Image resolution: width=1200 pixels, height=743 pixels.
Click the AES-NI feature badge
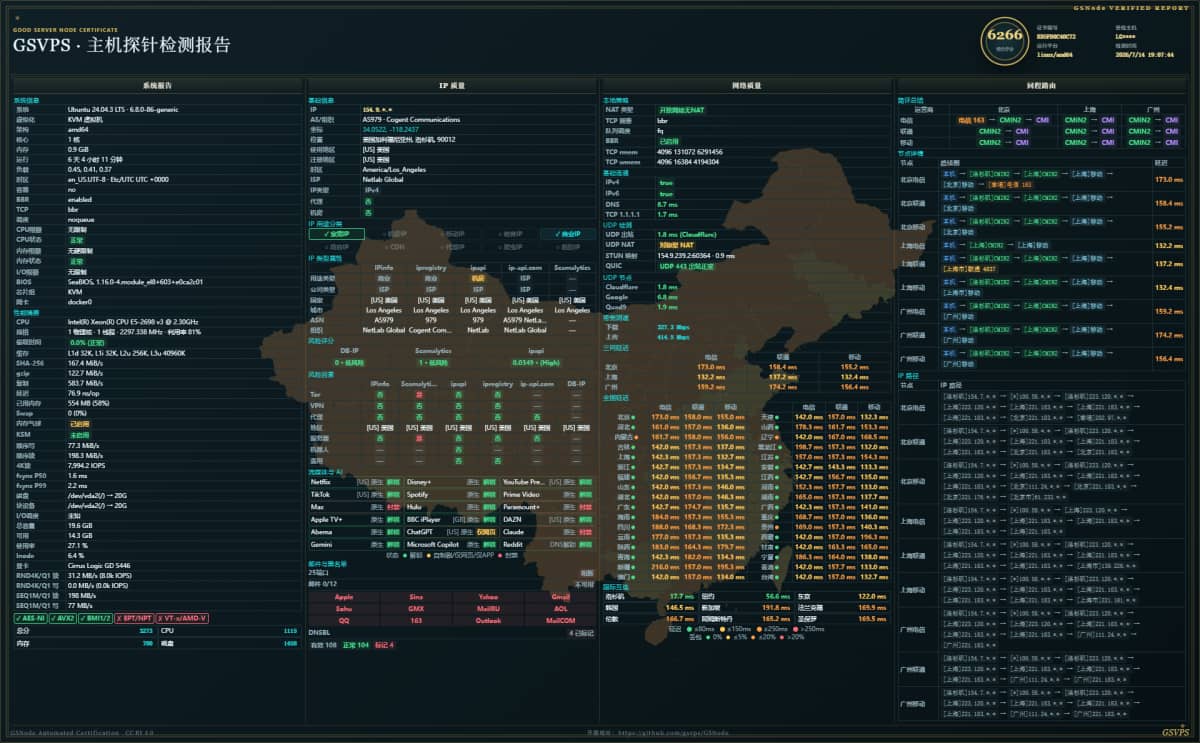coord(31,618)
